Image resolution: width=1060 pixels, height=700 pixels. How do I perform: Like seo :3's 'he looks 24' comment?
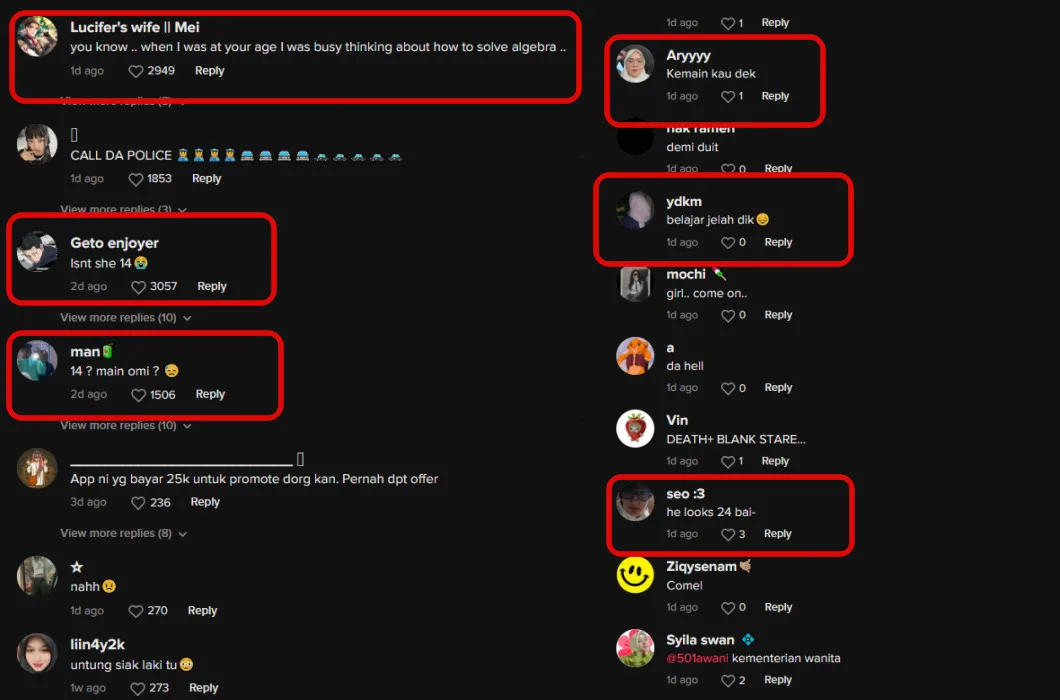point(728,534)
